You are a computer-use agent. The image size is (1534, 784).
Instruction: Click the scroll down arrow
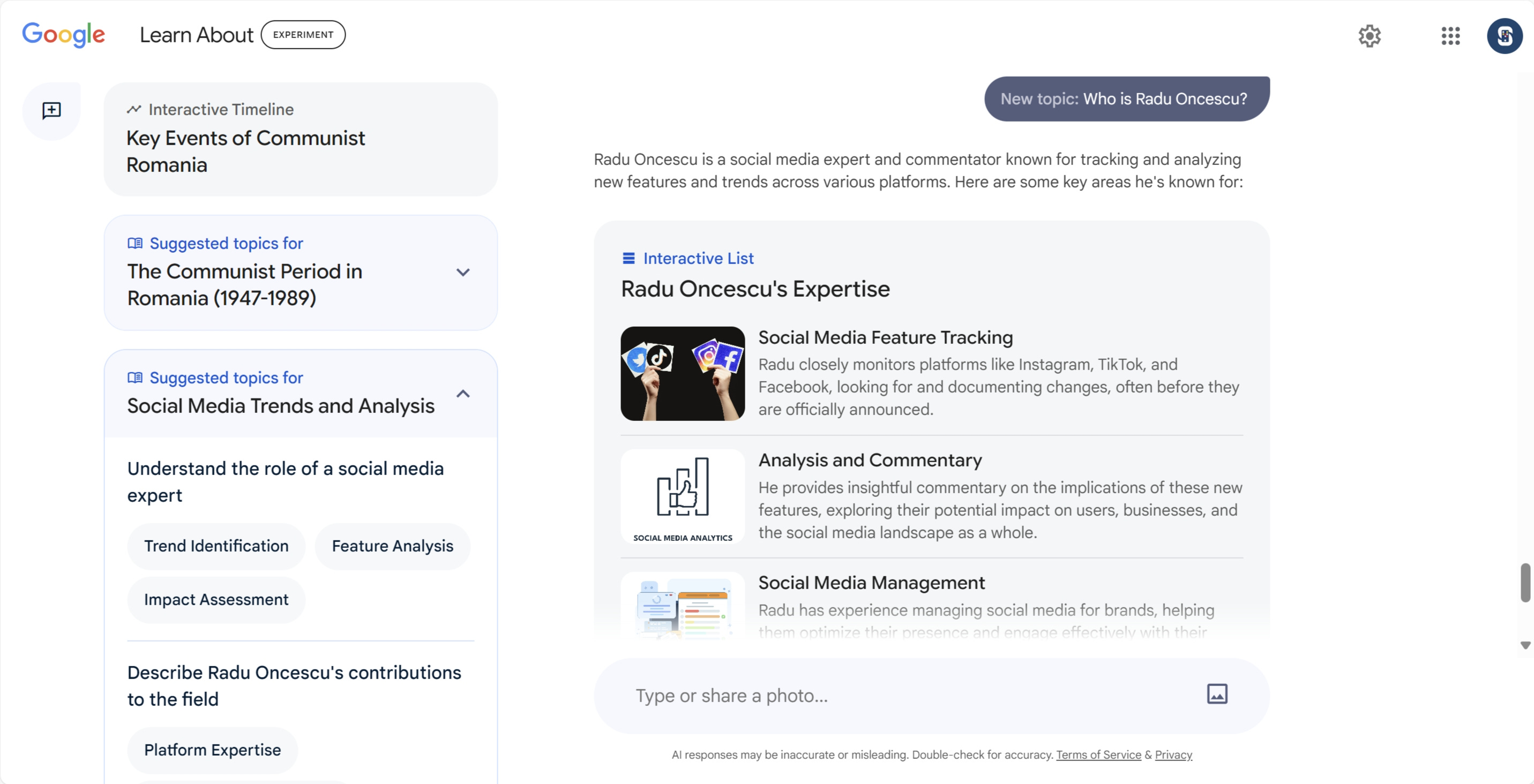[x=1525, y=645]
